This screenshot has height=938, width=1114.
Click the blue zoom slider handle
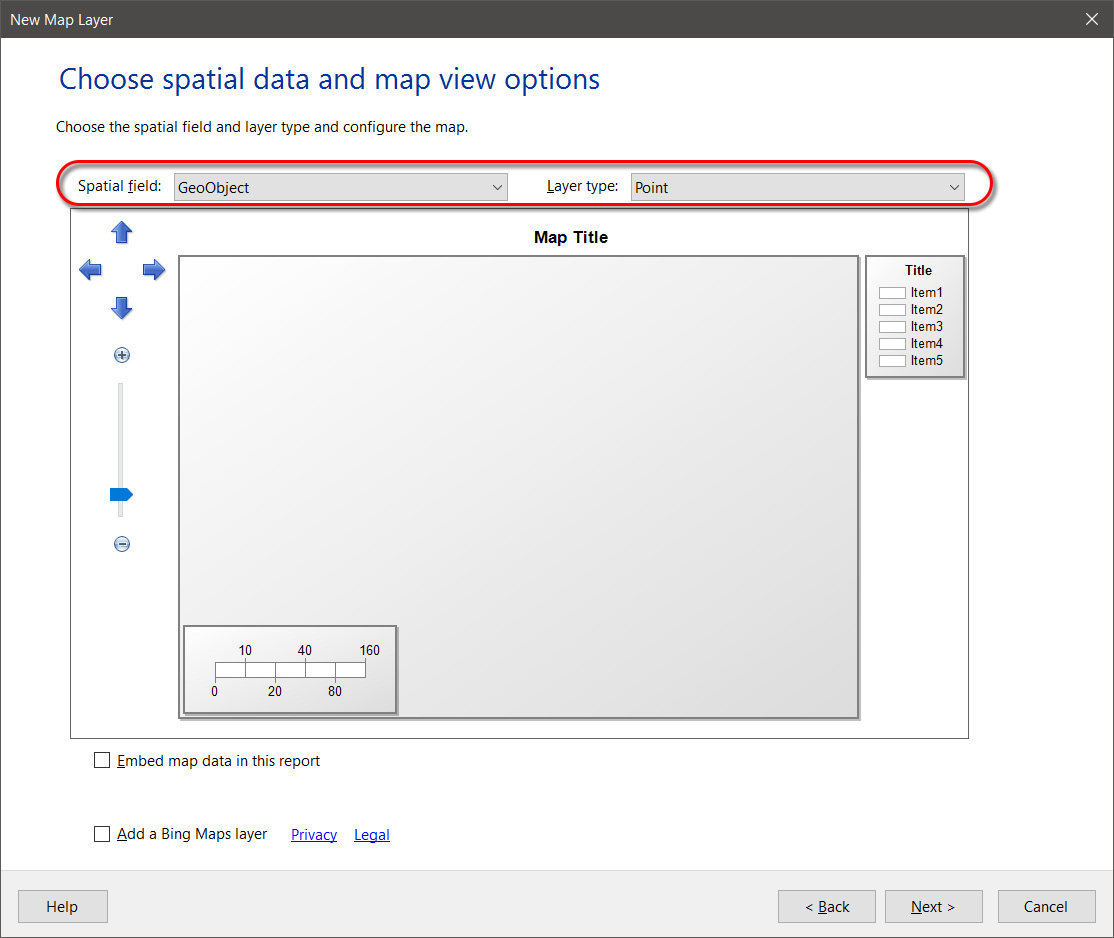[121, 494]
